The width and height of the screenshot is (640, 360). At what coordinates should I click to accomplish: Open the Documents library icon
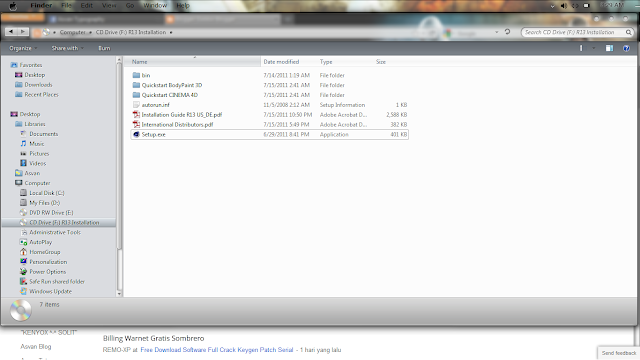click(x=23, y=134)
